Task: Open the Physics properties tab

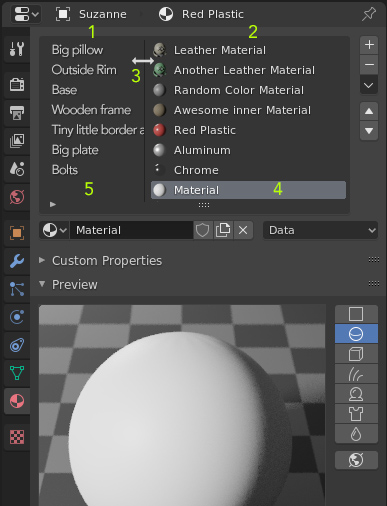Action: pos(17,317)
